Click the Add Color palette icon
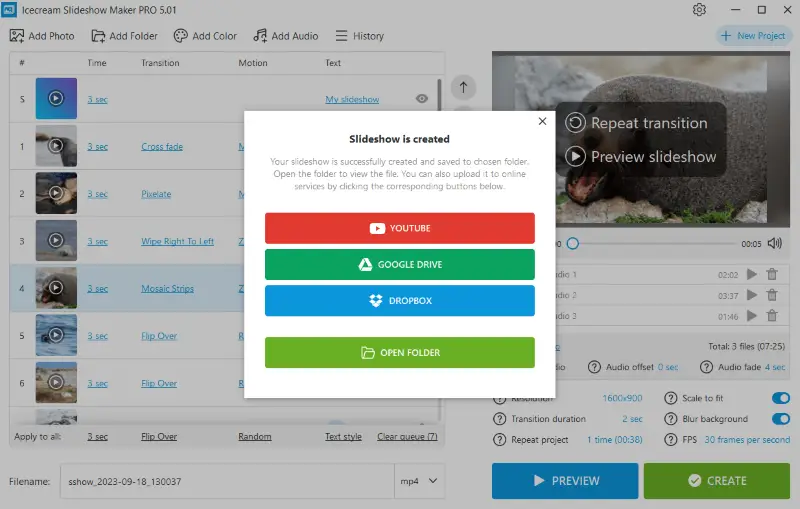This screenshot has width=800, height=509. pyautogui.click(x=180, y=36)
